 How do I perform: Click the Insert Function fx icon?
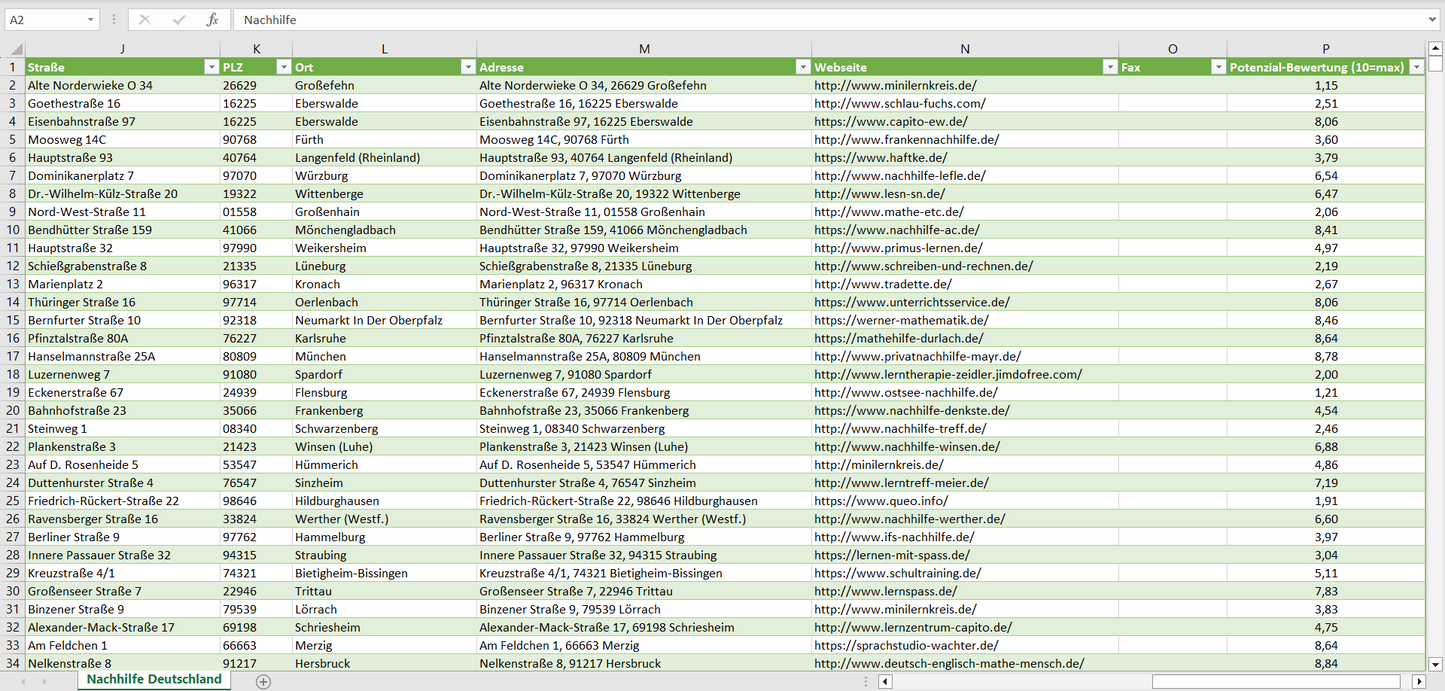coord(212,20)
